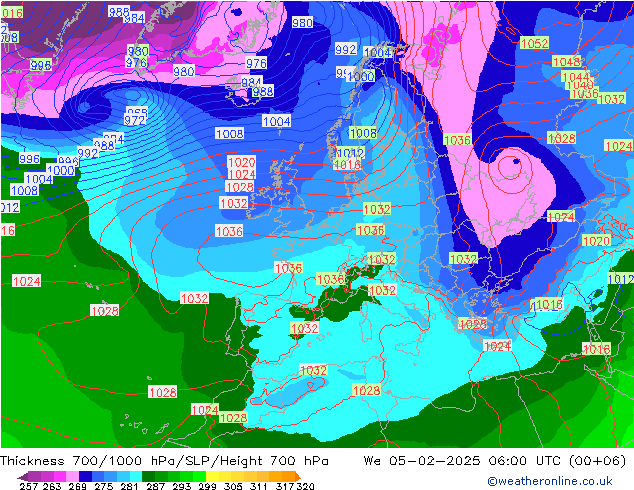The width and height of the screenshot is (634, 490).
Task: Click the legend value 275
Action: (x=104, y=486)
